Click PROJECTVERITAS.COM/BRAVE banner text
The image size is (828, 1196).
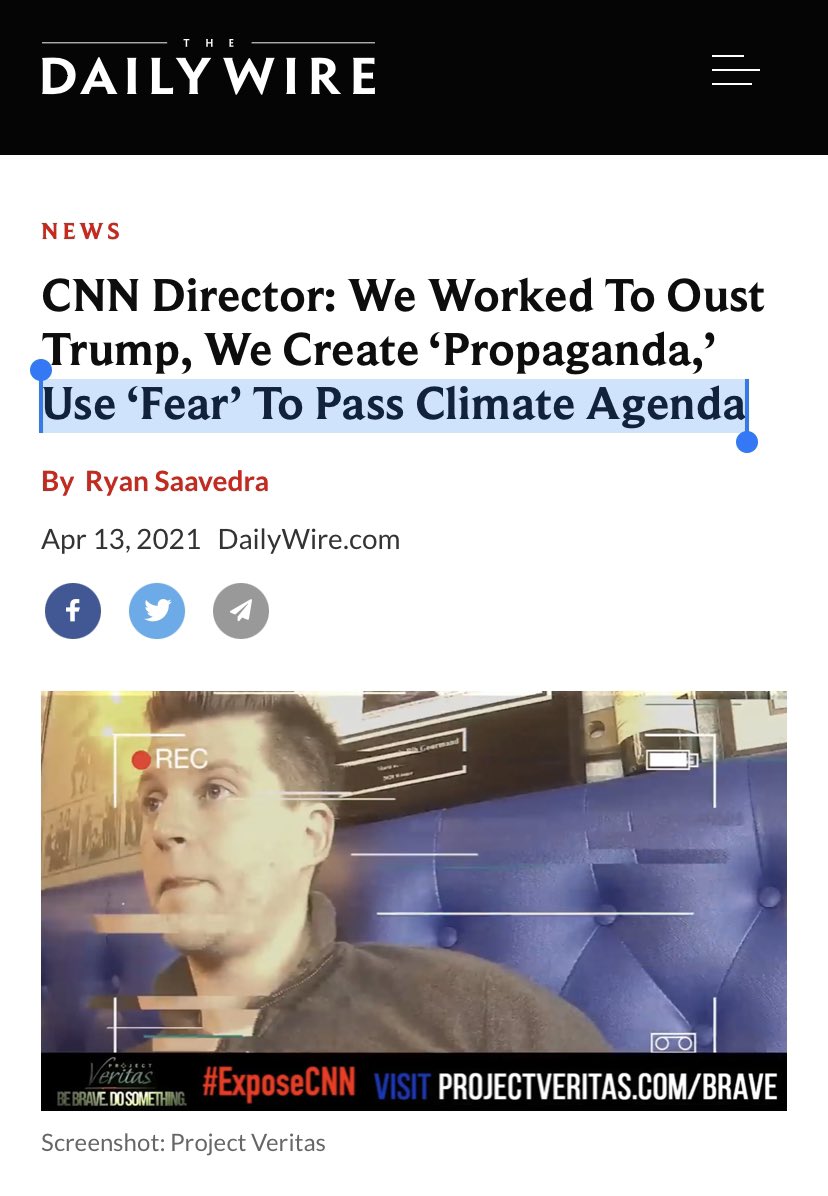pos(607,1086)
